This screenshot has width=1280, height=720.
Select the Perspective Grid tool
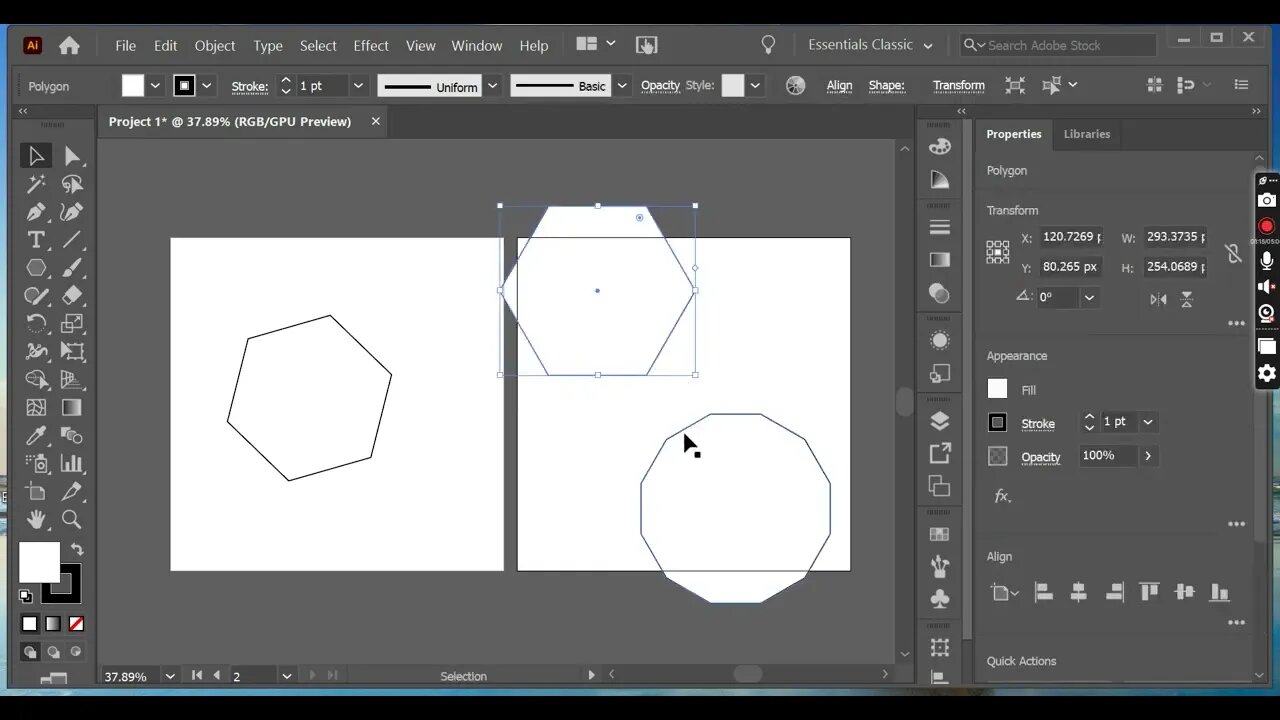coord(72,380)
